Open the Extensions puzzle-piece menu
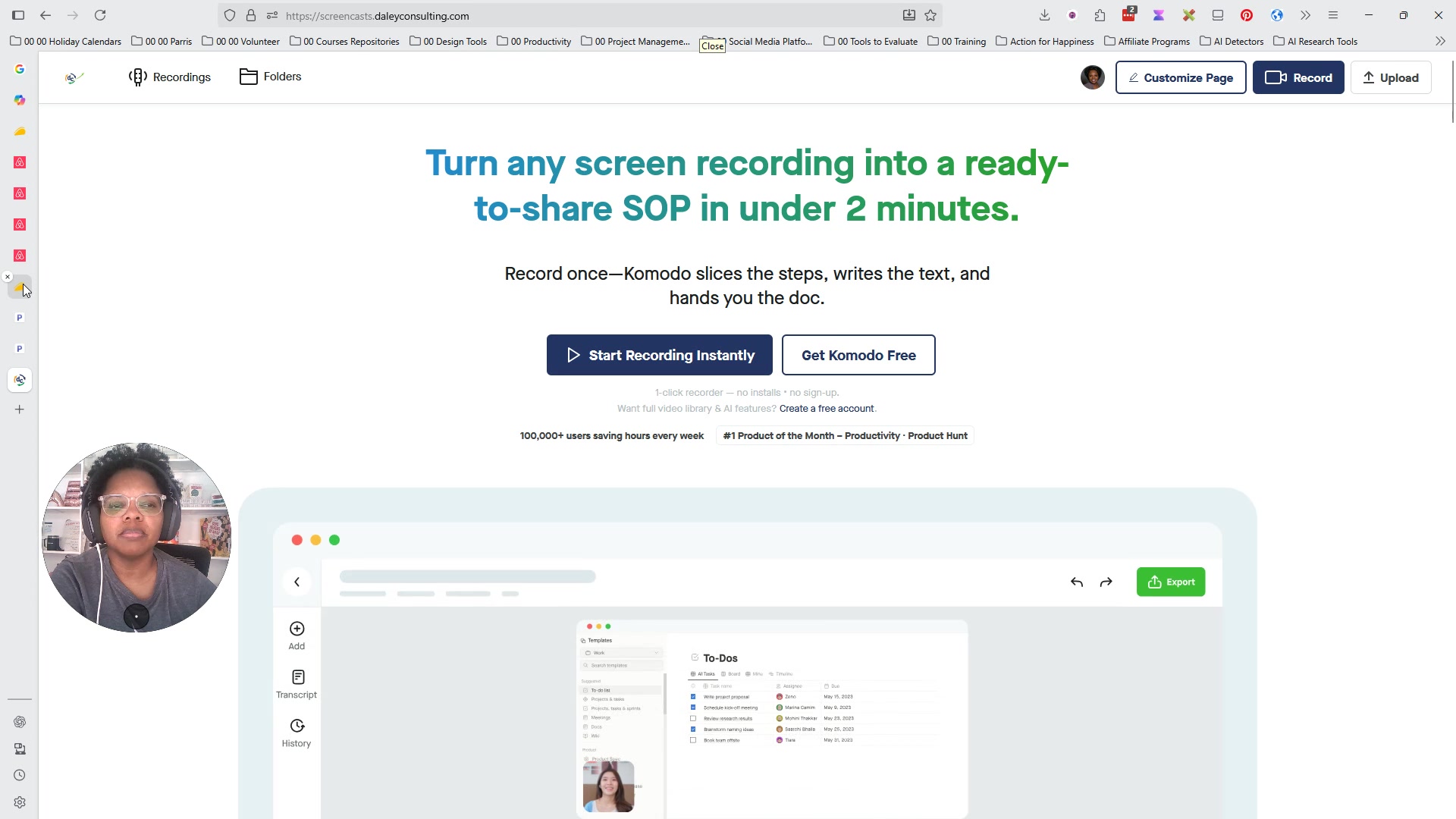Image resolution: width=1456 pixels, height=819 pixels. [x=1100, y=15]
